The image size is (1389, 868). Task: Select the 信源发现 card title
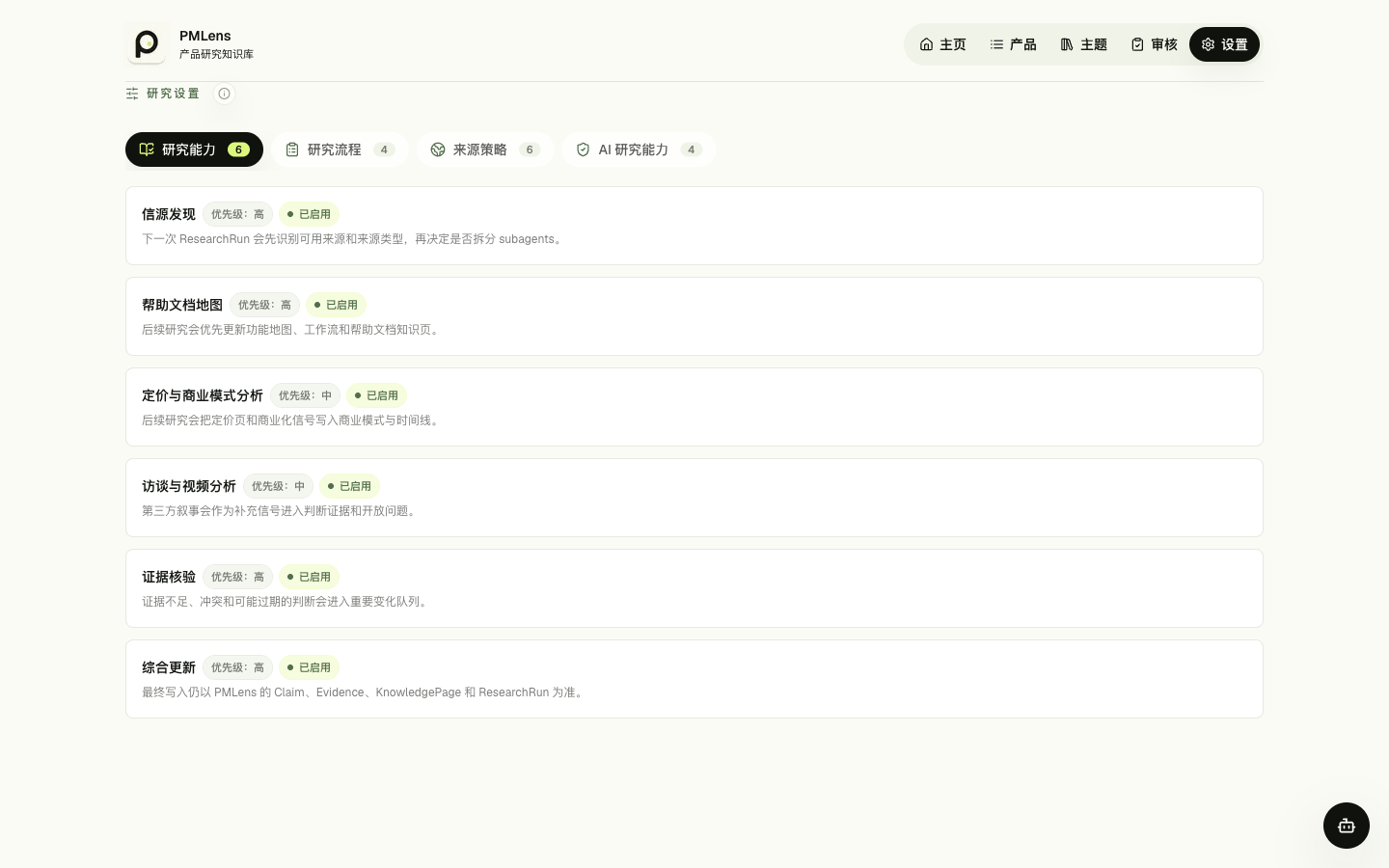point(169,214)
